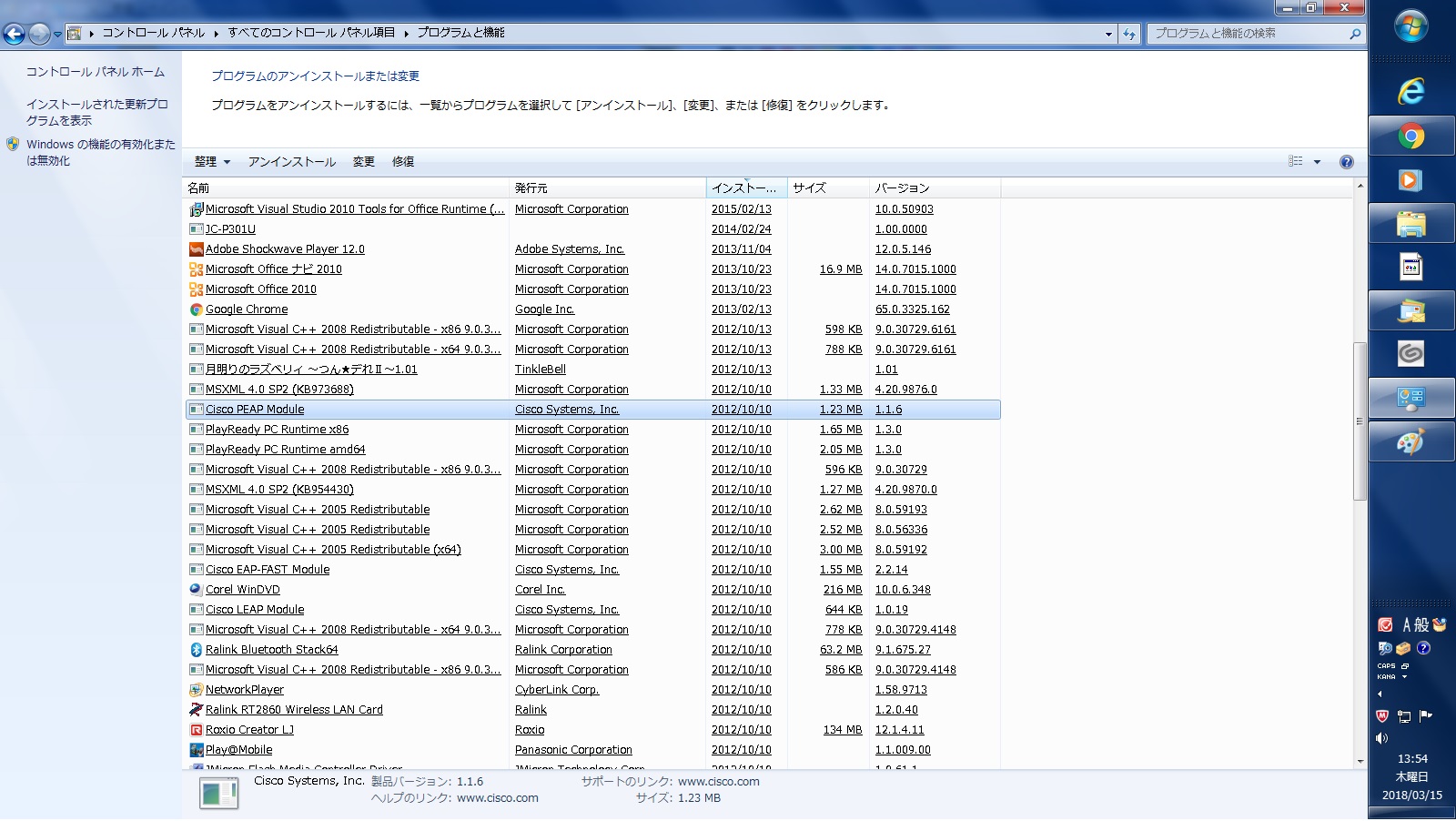
Task: Expand the view options dropdown arrow
Action: tap(1317, 162)
